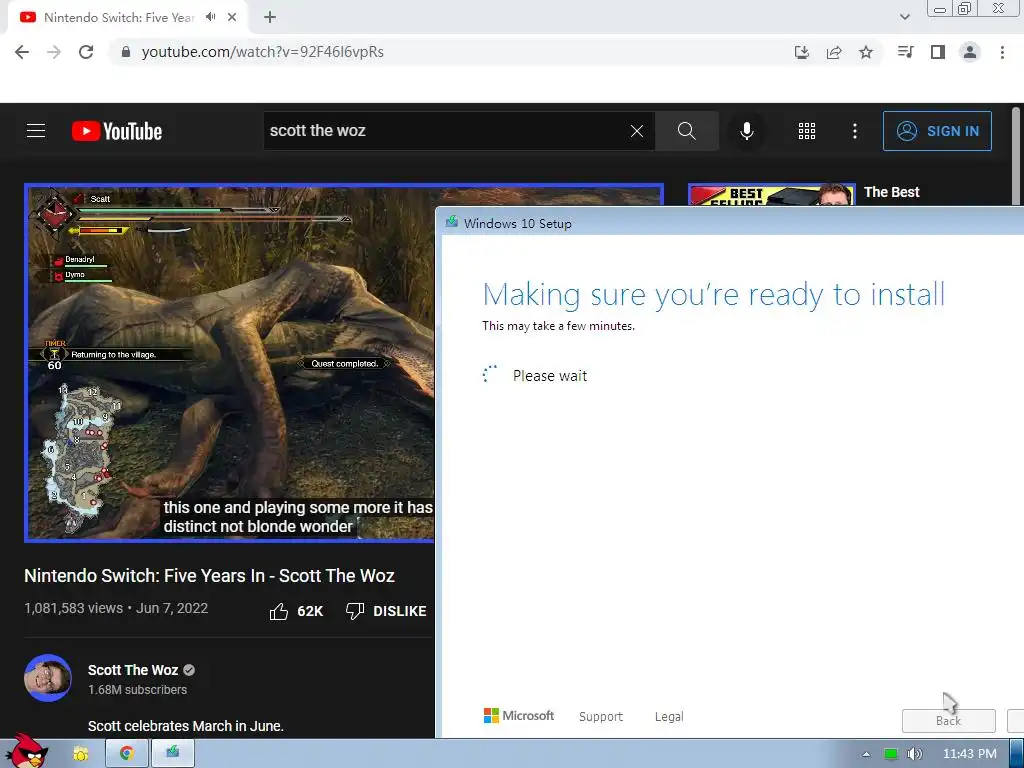Click '1,081,583 views' text
This screenshot has width=1024, height=768.
(x=73, y=608)
